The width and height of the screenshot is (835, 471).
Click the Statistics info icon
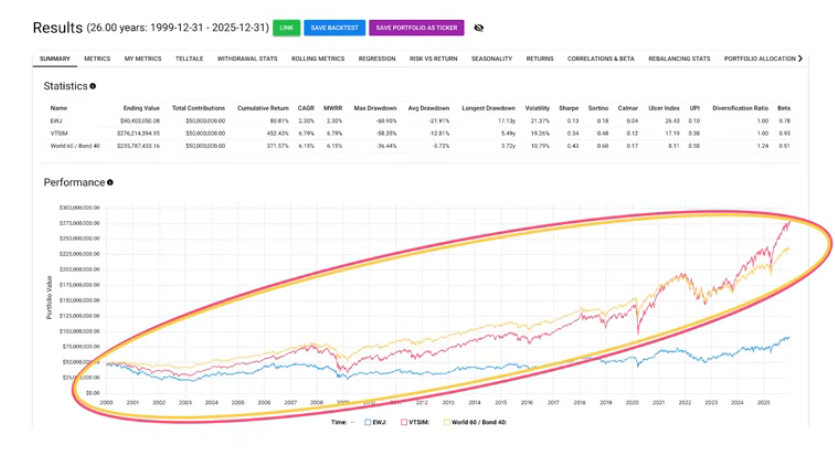point(93,86)
